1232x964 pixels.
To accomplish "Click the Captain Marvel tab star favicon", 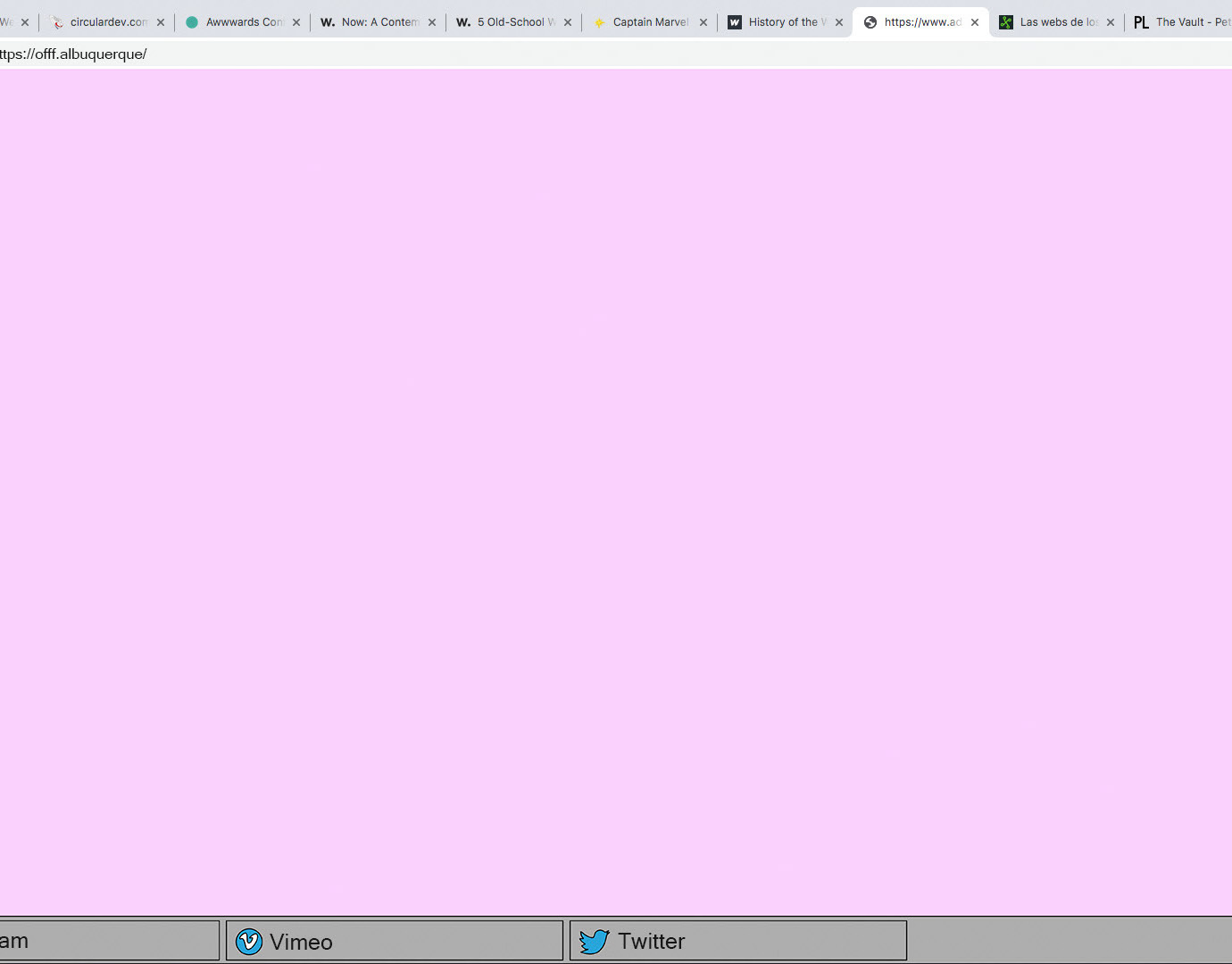I will 599,22.
